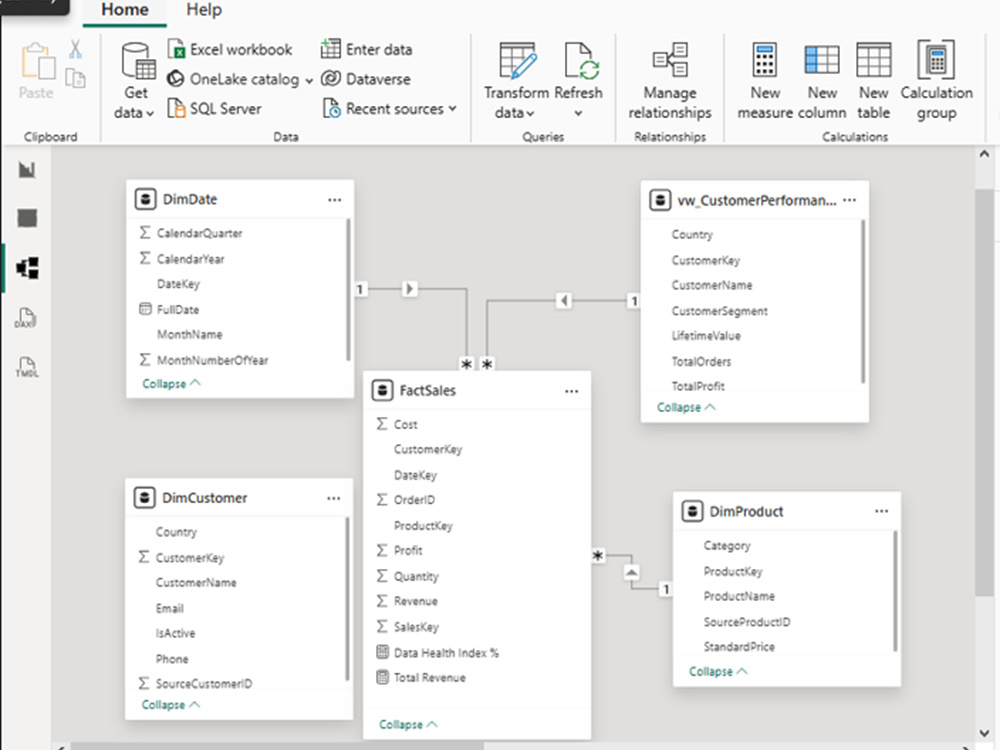Open FactSales table more options

(x=571, y=391)
